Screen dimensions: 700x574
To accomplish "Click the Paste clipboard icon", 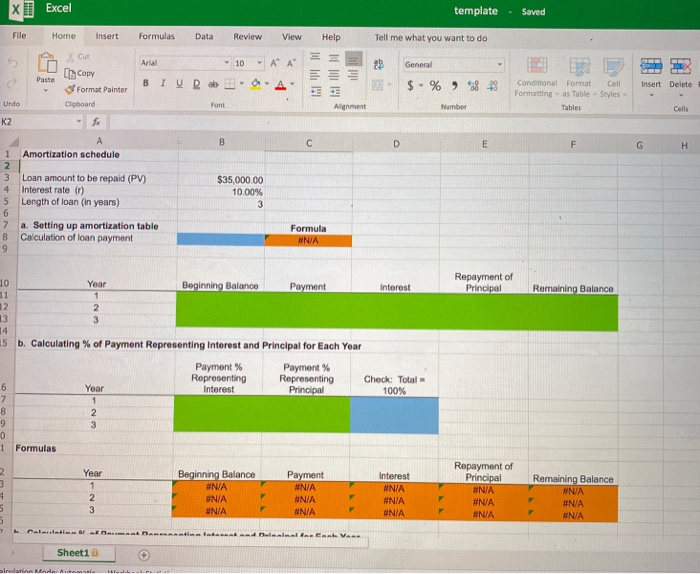I will point(47,62).
